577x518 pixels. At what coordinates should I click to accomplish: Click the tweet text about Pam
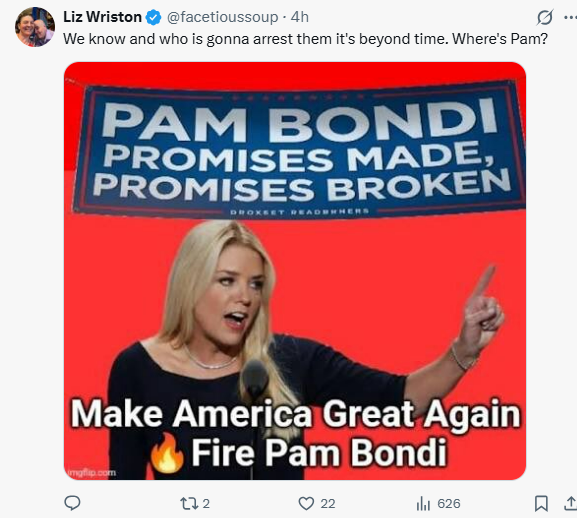(x=305, y=39)
